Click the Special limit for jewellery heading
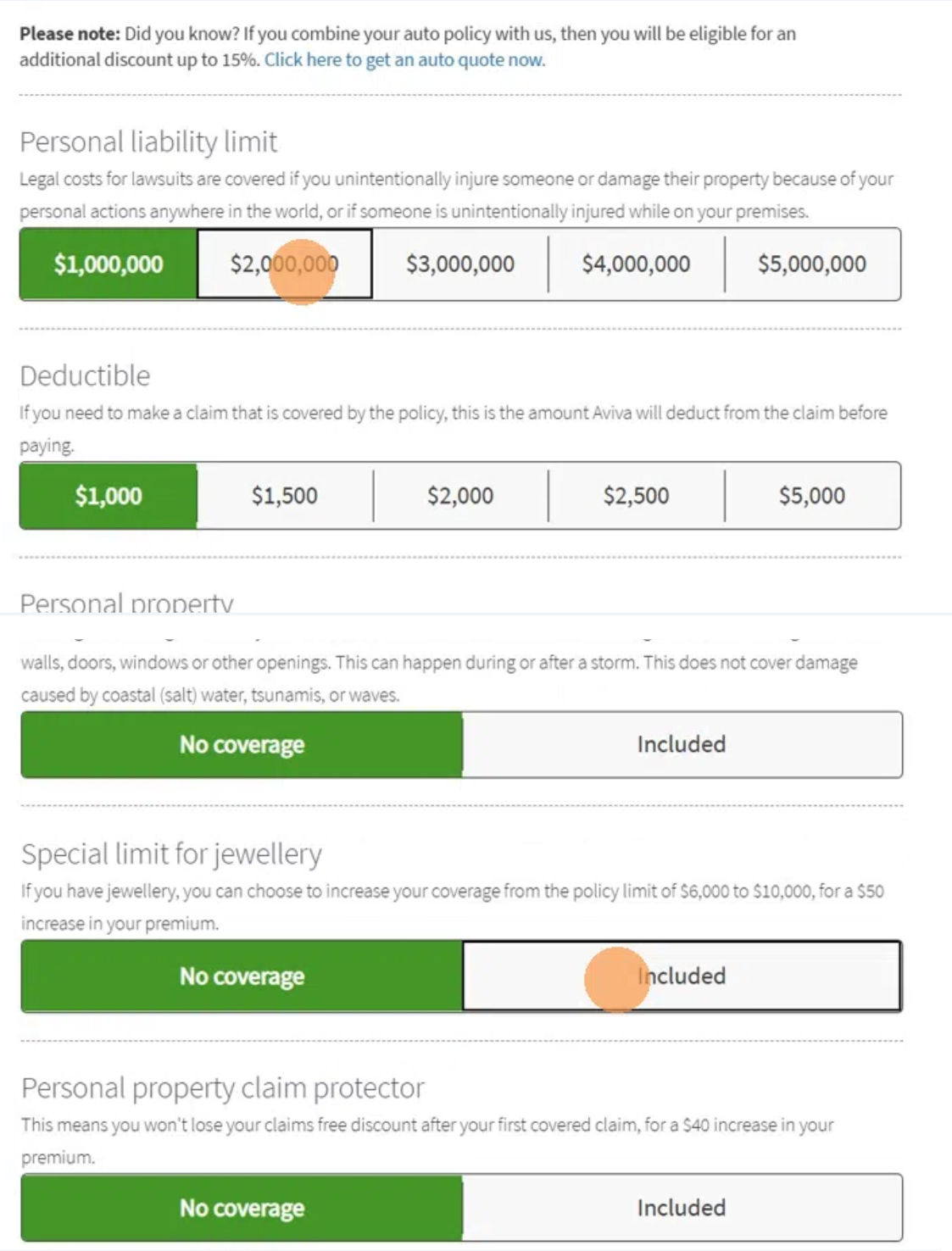The image size is (952, 1251). pos(171,854)
